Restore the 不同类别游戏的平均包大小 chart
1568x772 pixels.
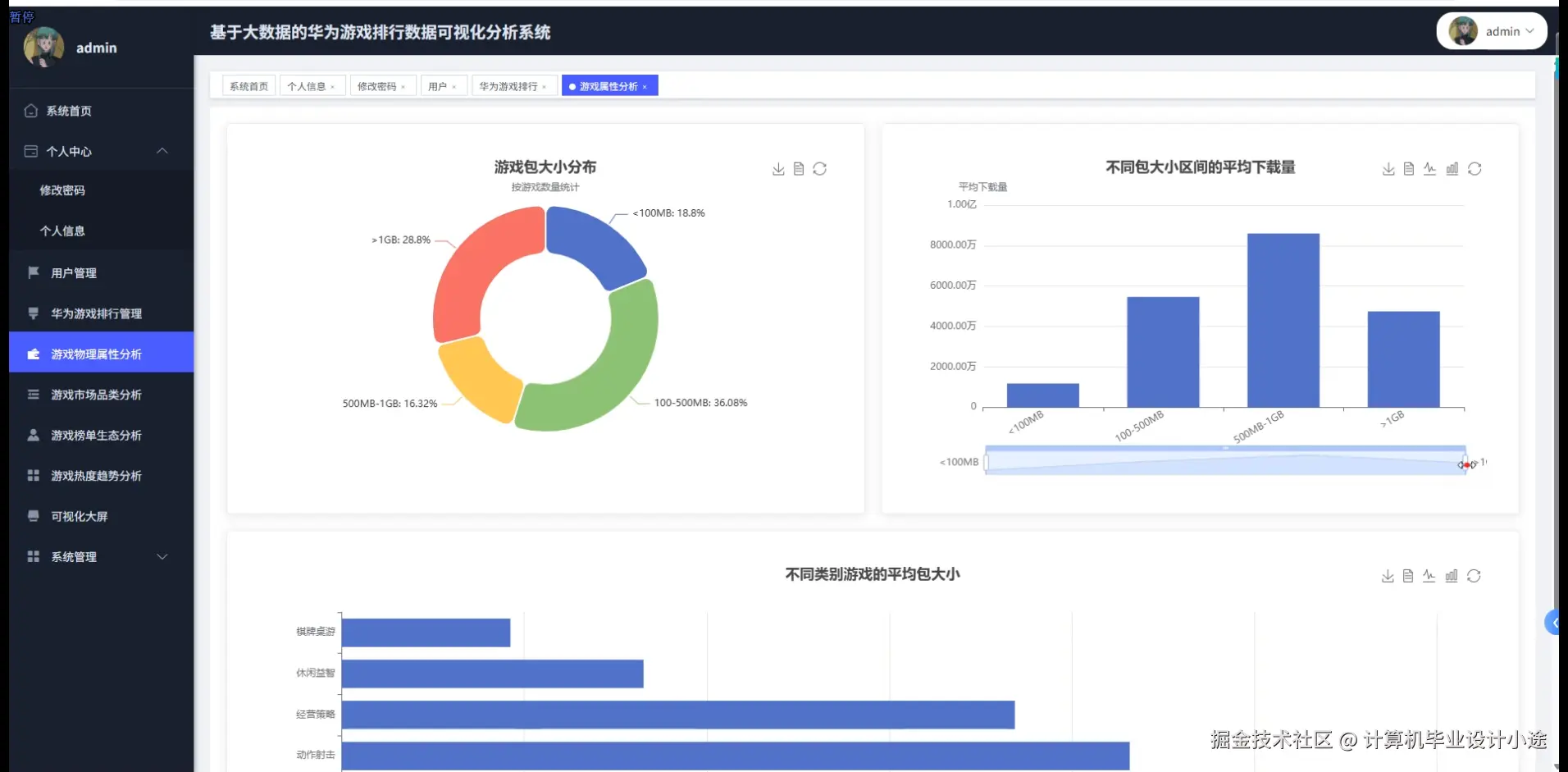(x=1474, y=576)
